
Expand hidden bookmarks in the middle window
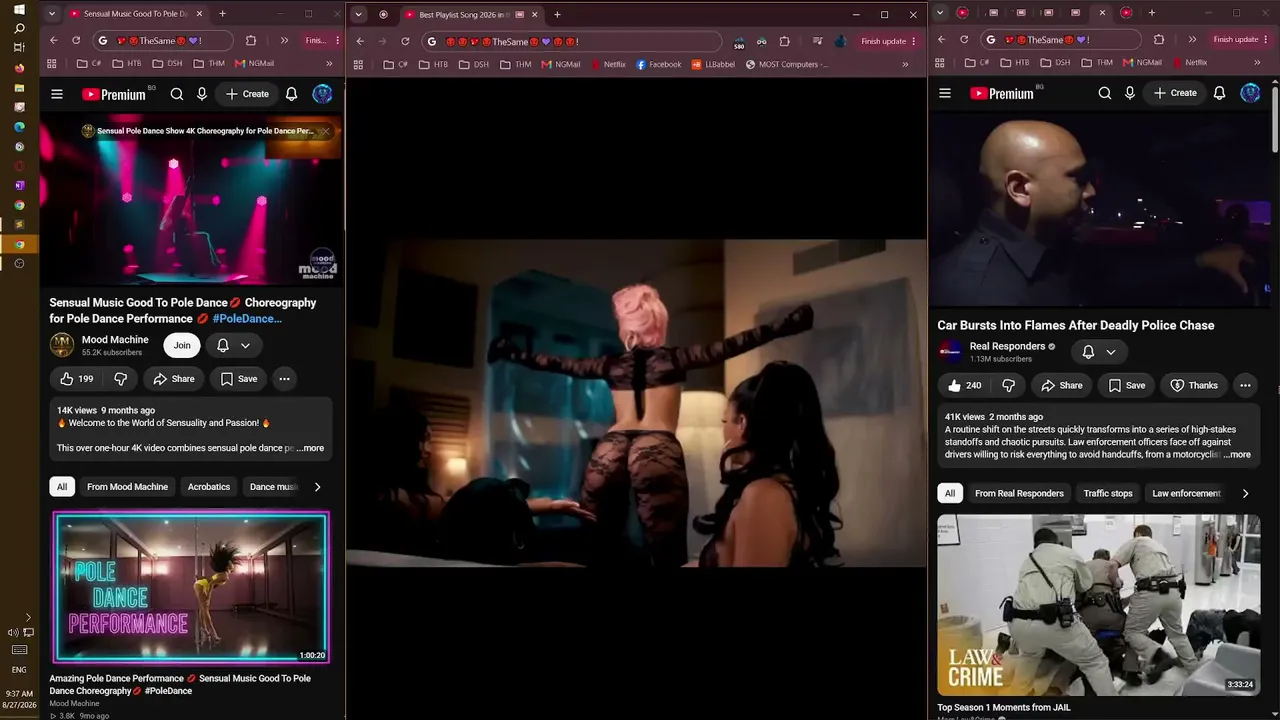pos(906,64)
